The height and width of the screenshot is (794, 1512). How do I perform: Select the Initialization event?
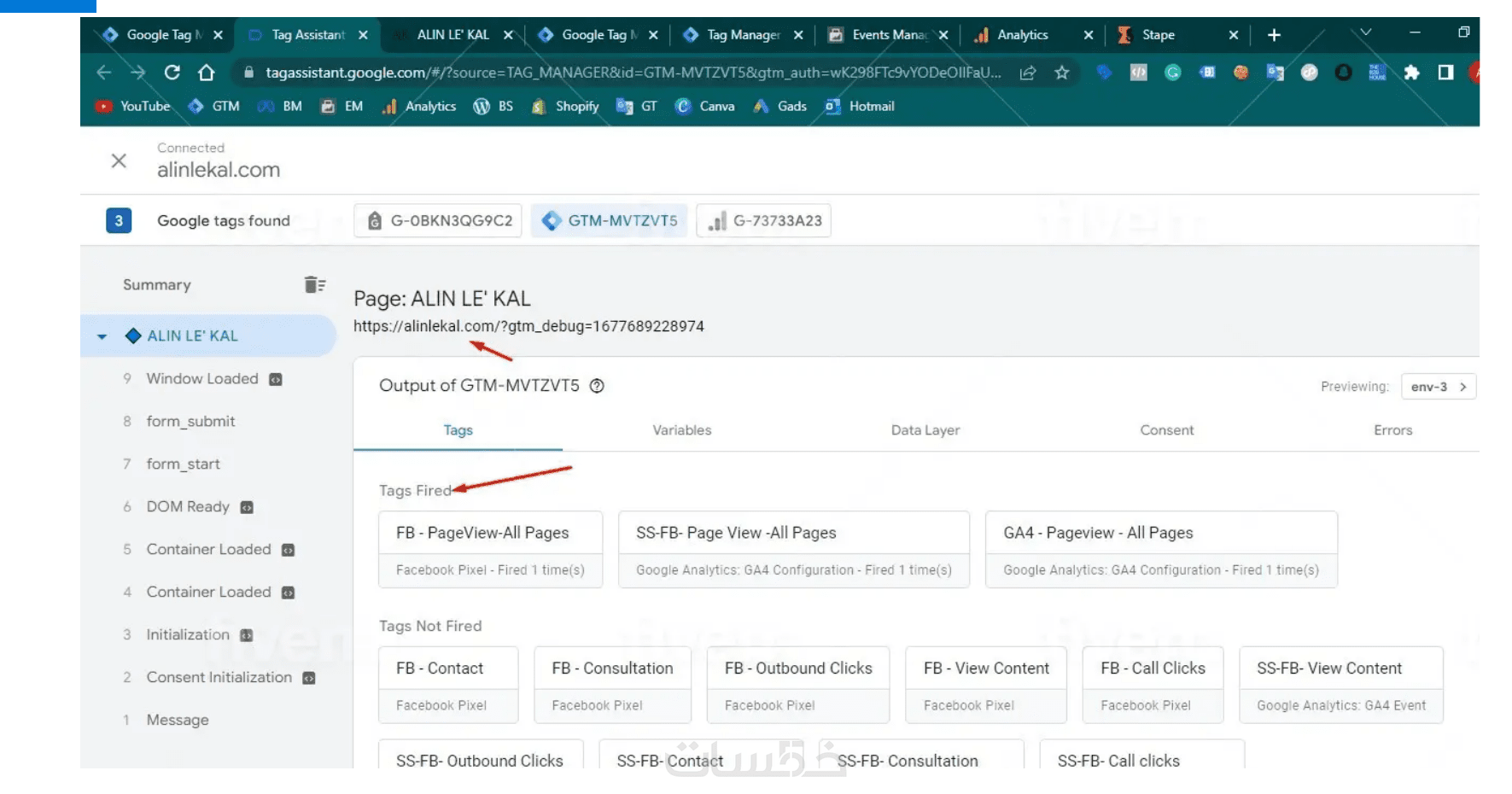pyautogui.click(x=188, y=635)
